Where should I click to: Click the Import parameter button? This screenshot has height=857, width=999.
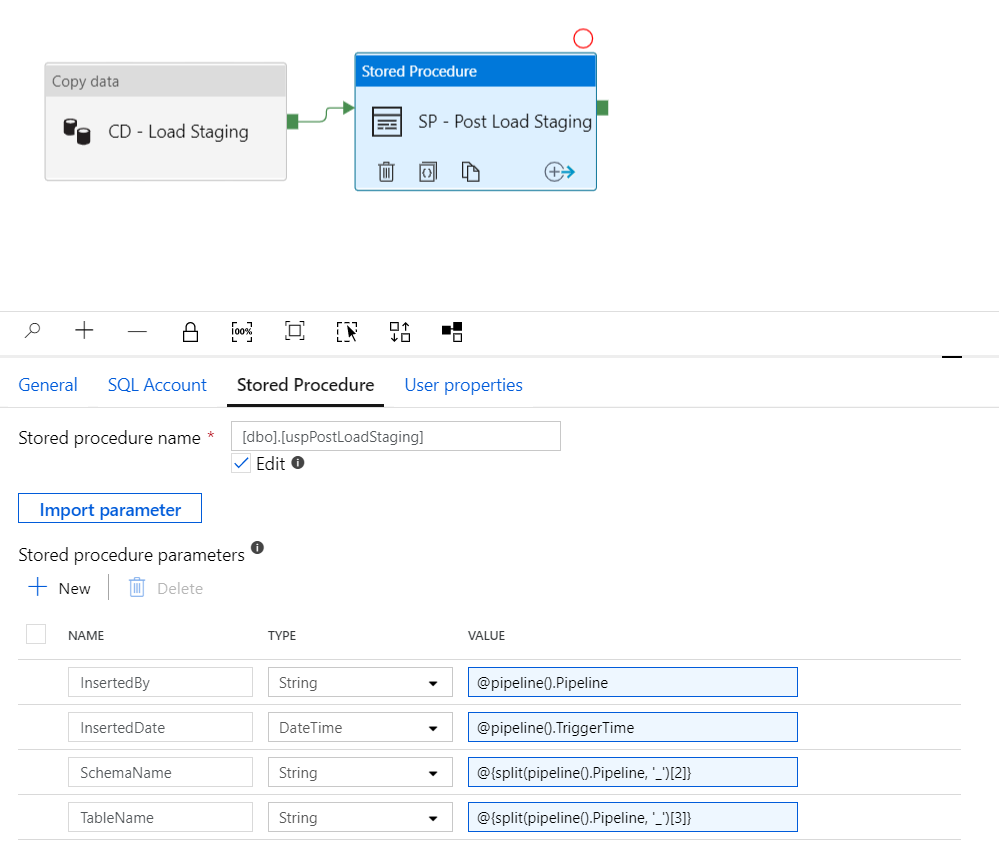pyautogui.click(x=109, y=508)
